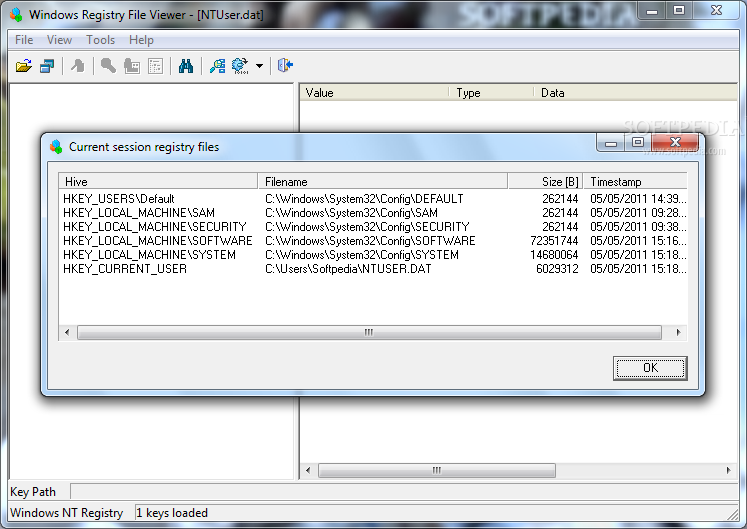Click the size value 6029312
The height and width of the screenshot is (529, 747).
pyautogui.click(x=557, y=269)
